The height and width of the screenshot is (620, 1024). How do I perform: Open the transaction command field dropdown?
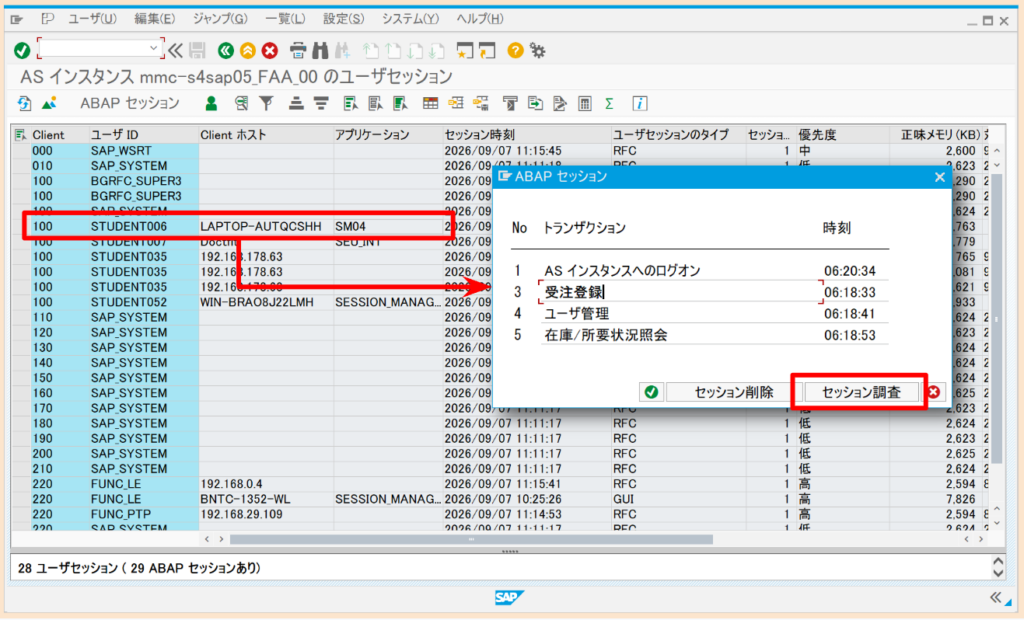pyautogui.click(x=153, y=48)
